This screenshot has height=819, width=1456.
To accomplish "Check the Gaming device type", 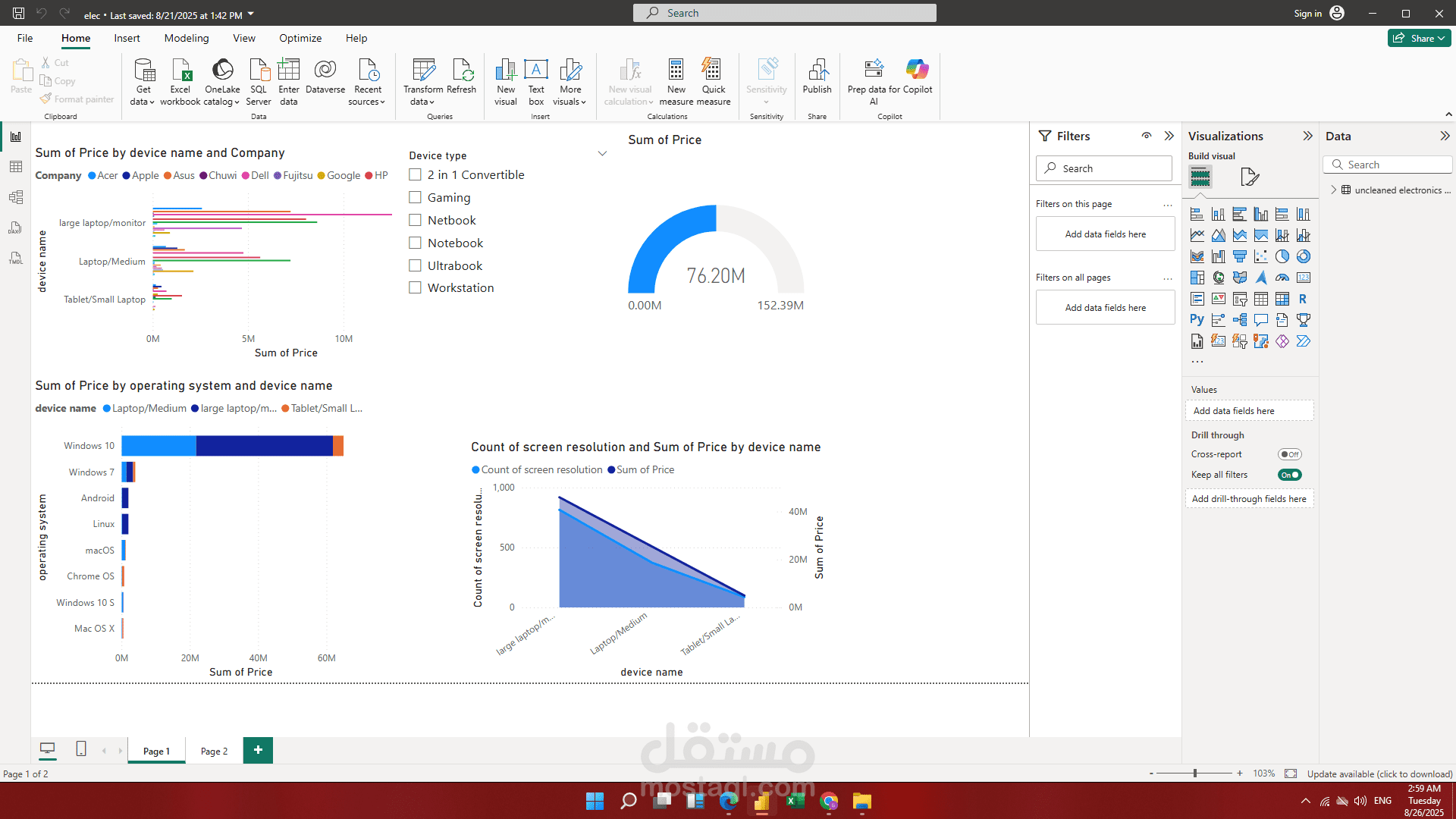I will click(415, 197).
